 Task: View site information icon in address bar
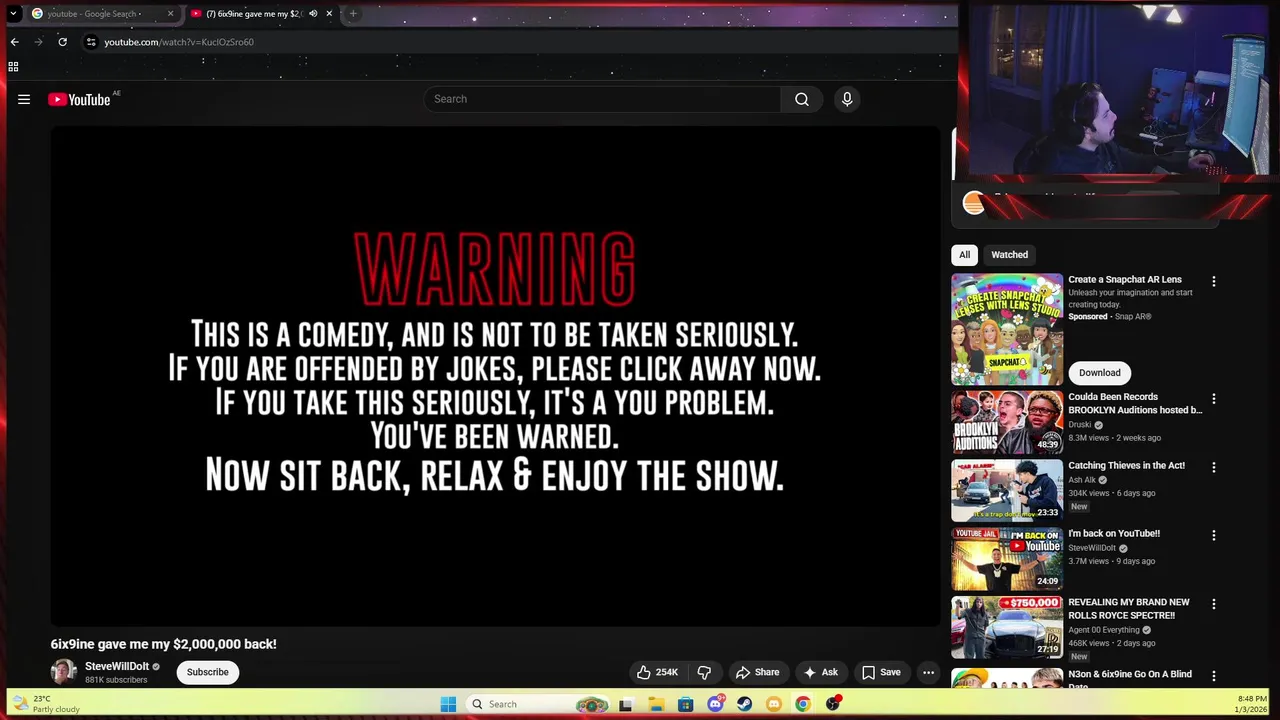(x=91, y=42)
